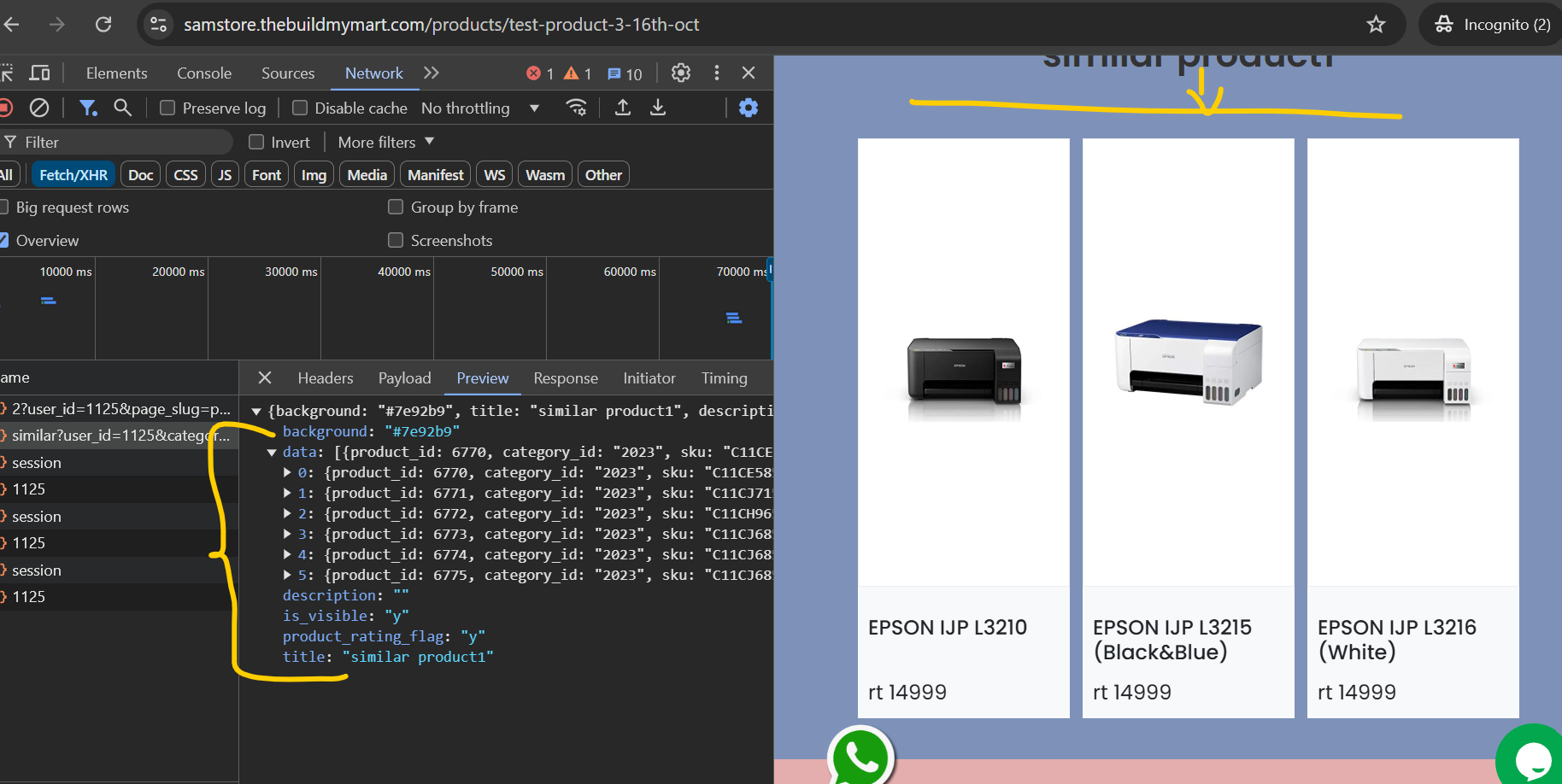Open the WhatsApp chat icon
This screenshot has height=784, width=1562.
[x=860, y=757]
